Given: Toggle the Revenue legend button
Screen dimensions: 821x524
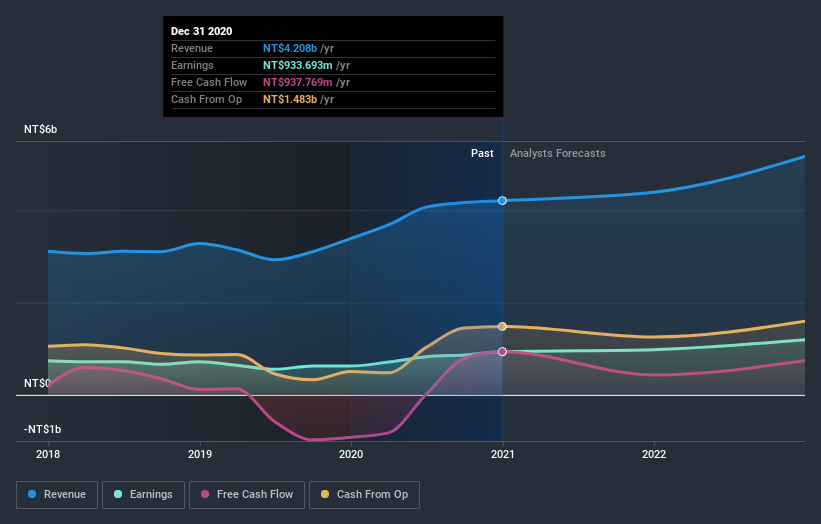Looking at the screenshot, I should coord(57,495).
